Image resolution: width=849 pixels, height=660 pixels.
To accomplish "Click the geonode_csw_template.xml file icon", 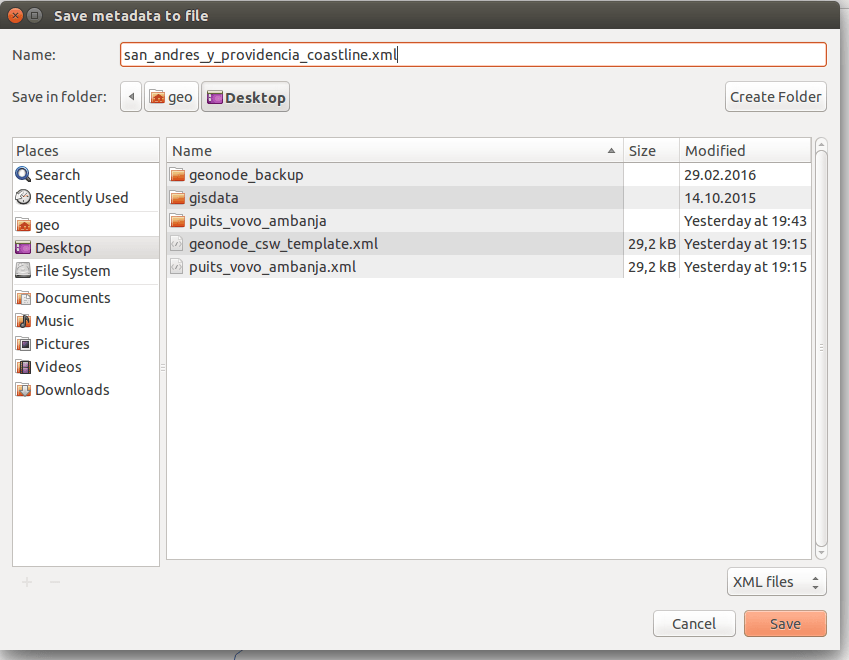I will click(177, 244).
